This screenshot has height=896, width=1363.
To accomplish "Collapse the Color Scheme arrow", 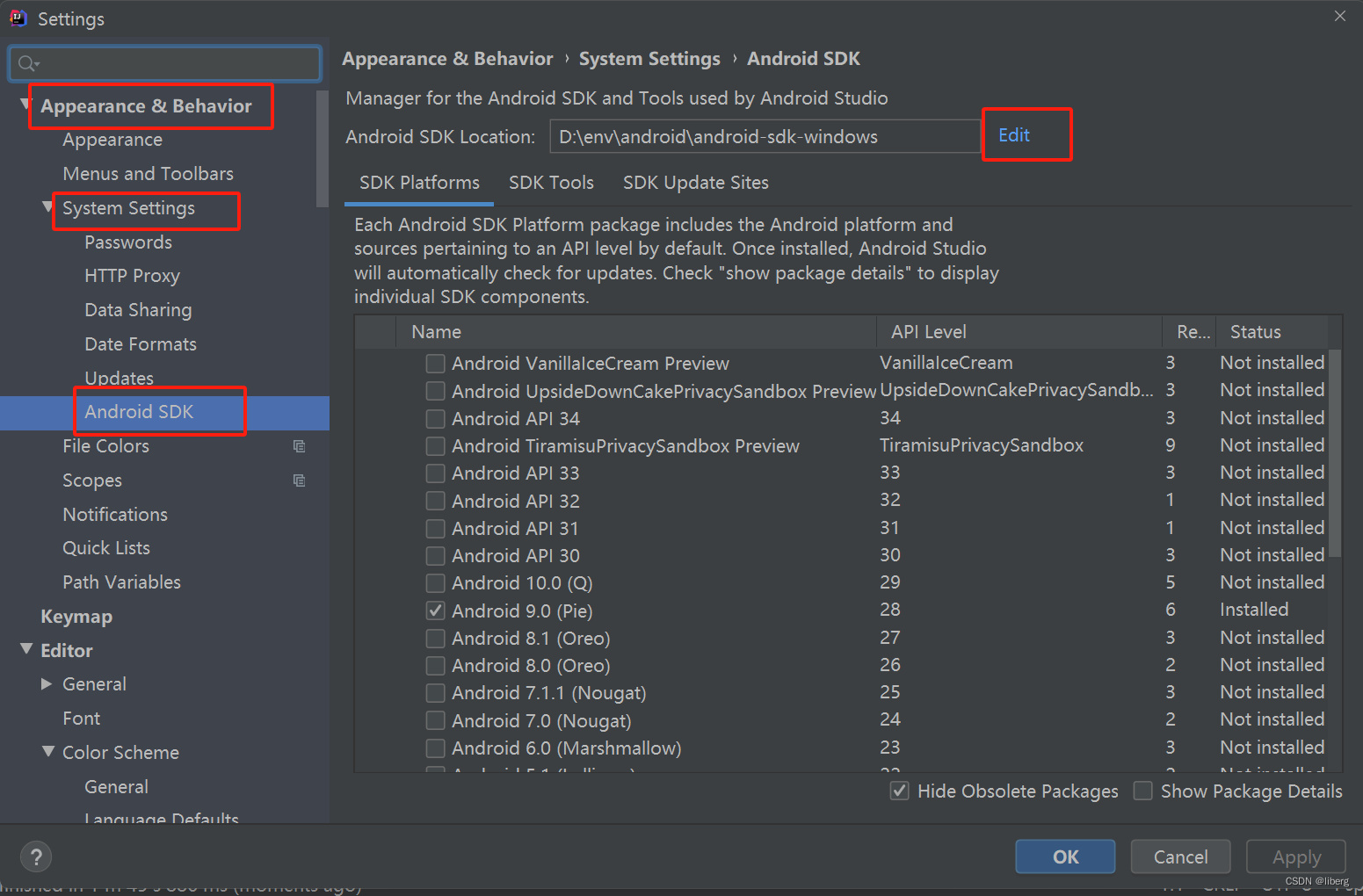I will 47,752.
